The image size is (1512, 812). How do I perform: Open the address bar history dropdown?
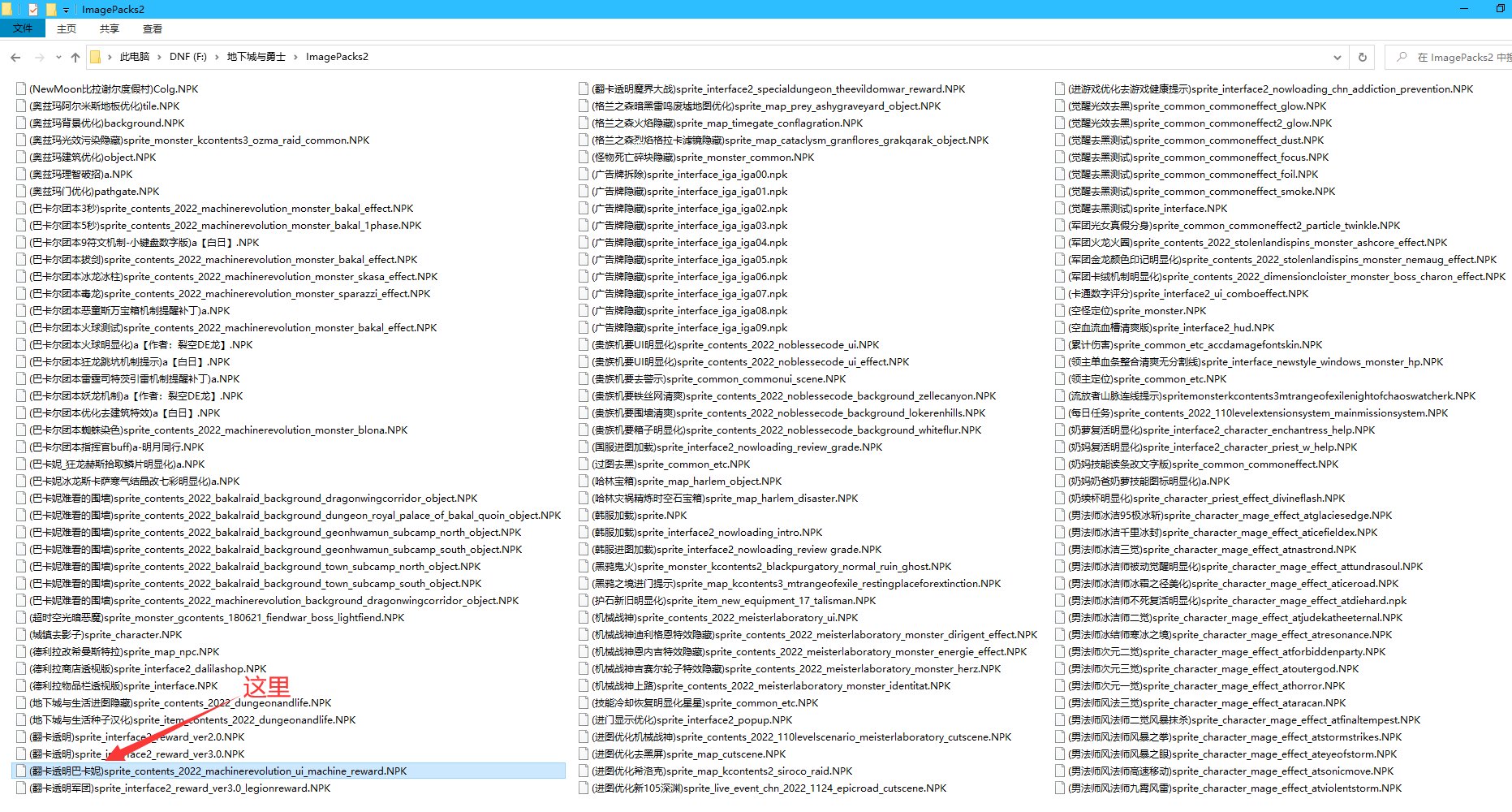click(1337, 57)
